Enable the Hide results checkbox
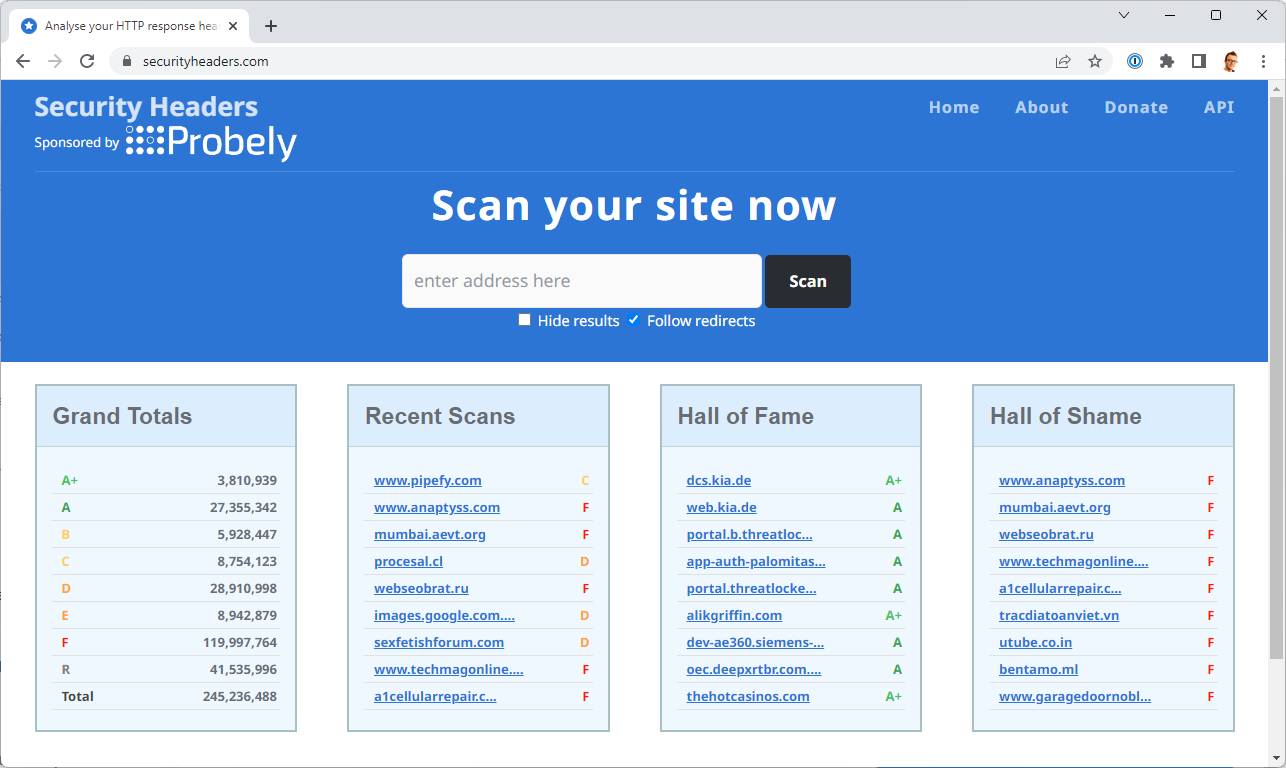The image size is (1286, 768). tap(524, 320)
